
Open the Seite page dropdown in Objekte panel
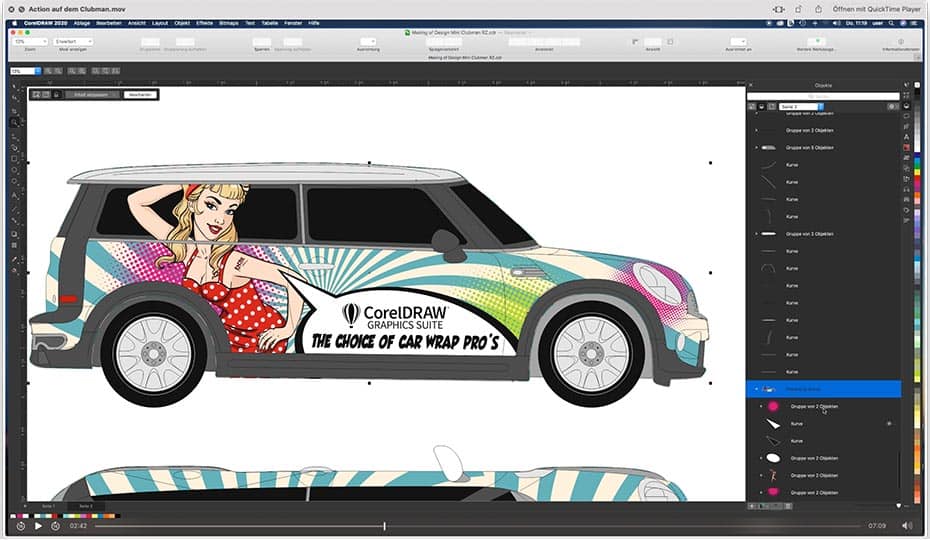coord(801,106)
